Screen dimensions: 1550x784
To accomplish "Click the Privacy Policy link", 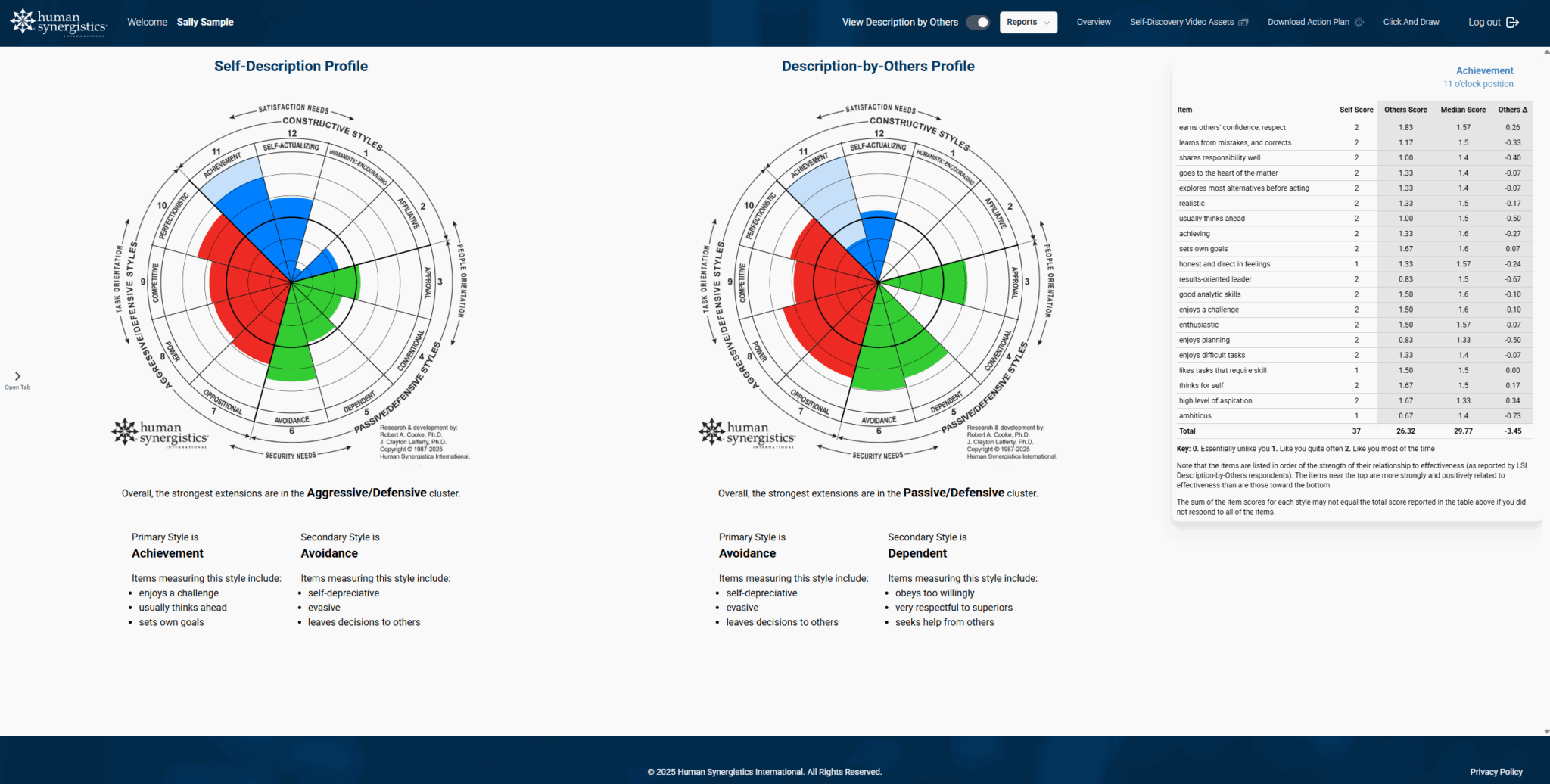I will pos(1496,771).
